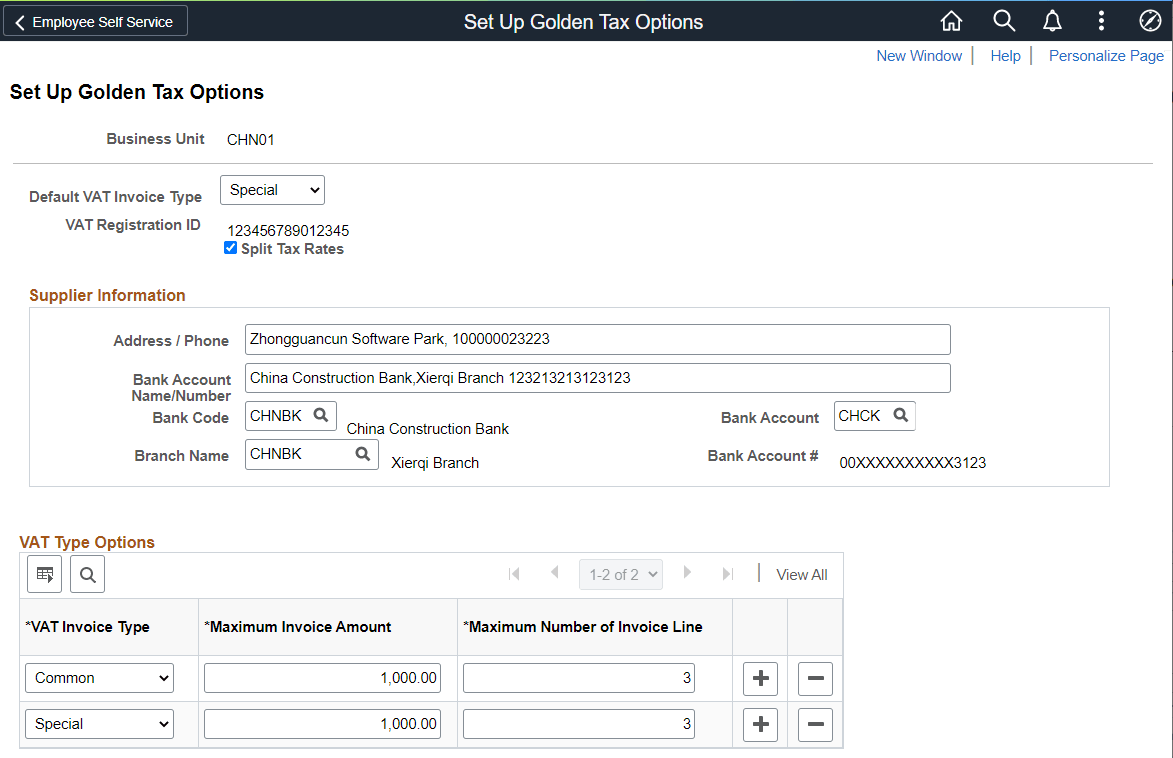Open the Home icon in the header
This screenshot has height=758, width=1173.
click(950, 20)
